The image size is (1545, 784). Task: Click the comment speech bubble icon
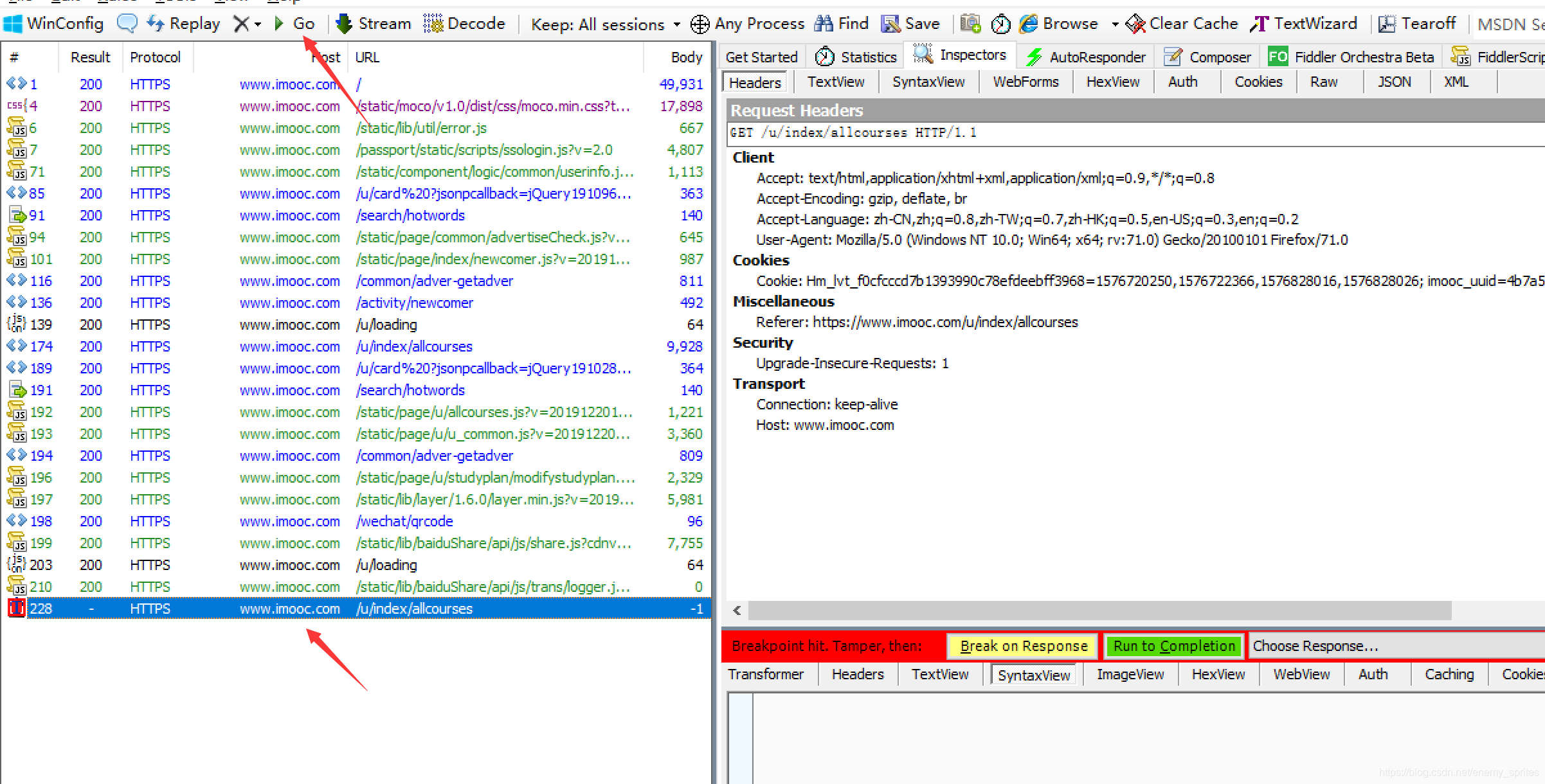click(127, 24)
